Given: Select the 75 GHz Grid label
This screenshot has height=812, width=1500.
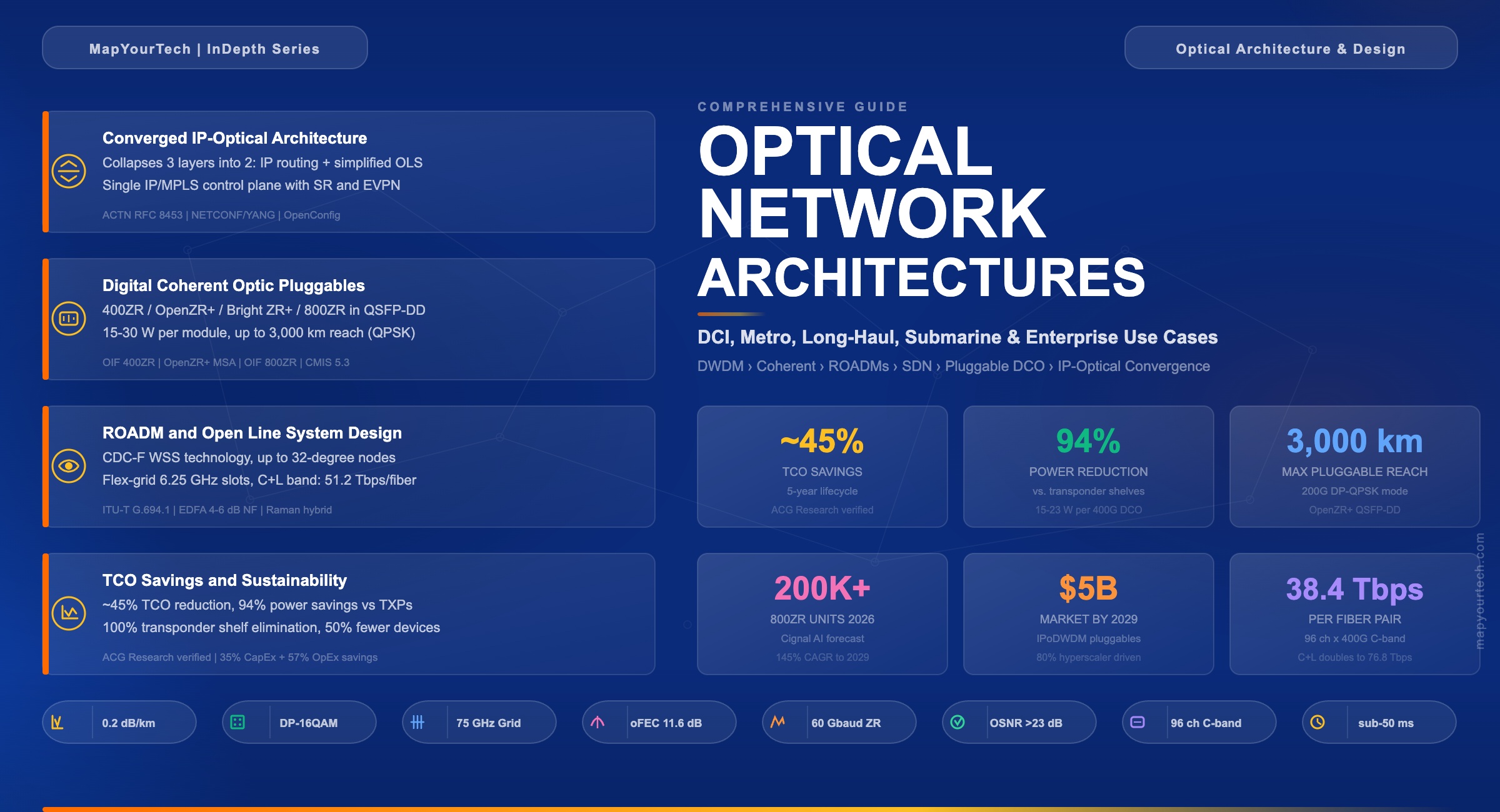Looking at the screenshot, I should (489, 723).
